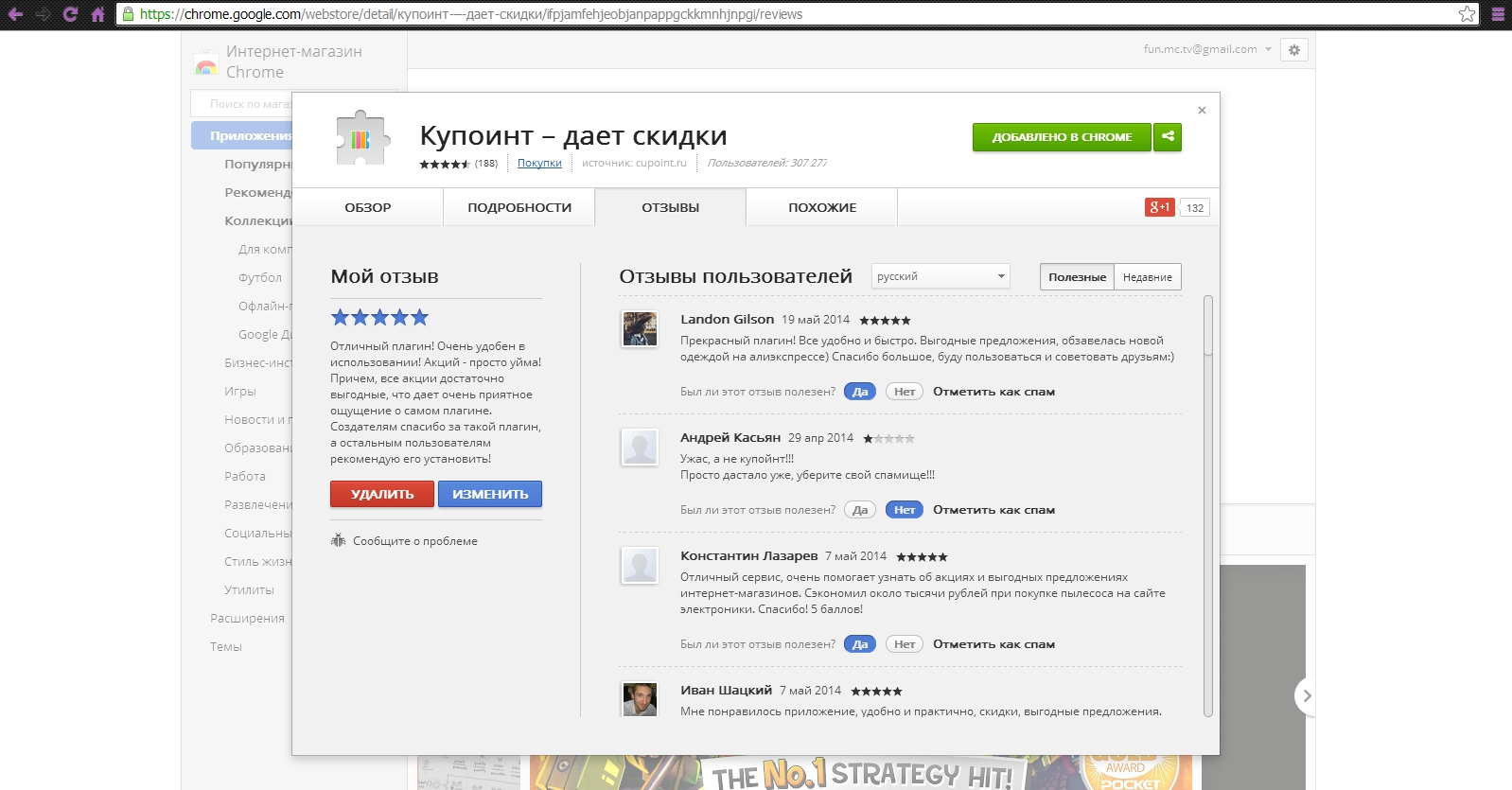This screenshot has height=790, width=1512.
Task: Open Иван Шацкий avatar photo
Action: (640, 699)
